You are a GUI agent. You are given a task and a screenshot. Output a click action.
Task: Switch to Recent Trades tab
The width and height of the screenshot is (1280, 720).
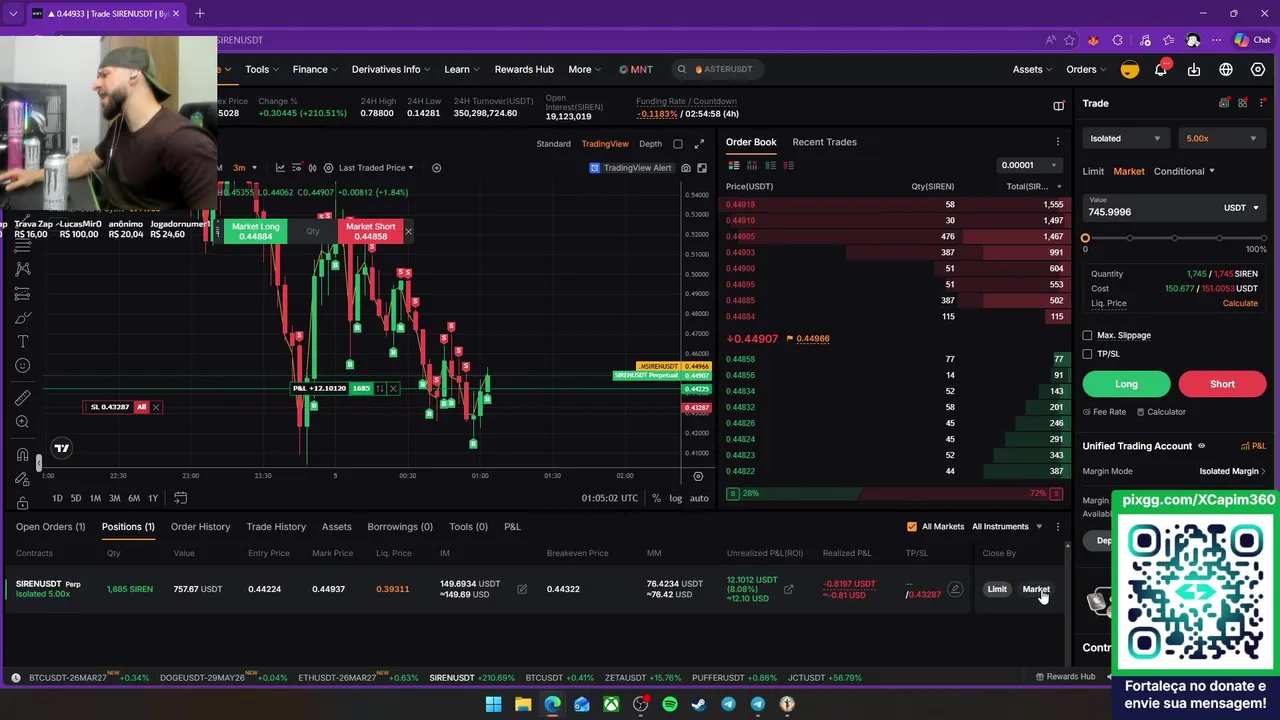click(824, 142)
